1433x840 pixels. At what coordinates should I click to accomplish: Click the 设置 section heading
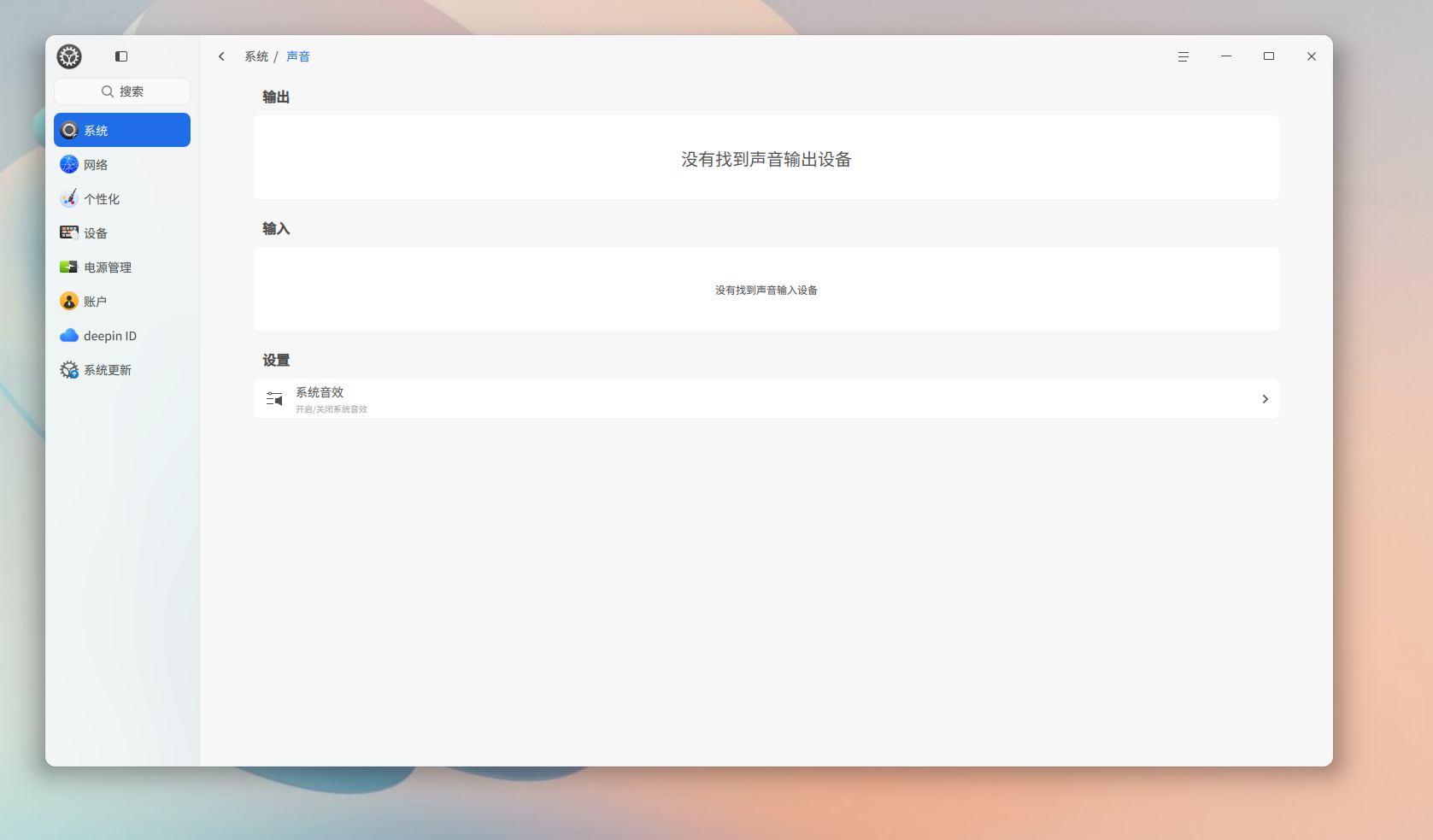pyautogui.click(x=276, y=361)
